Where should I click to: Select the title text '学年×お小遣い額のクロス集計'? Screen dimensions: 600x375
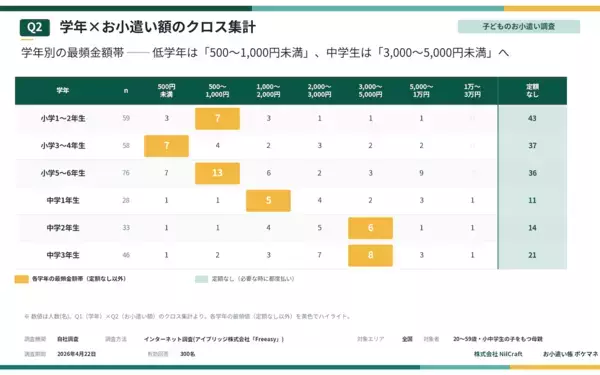(x=158, y=27)
